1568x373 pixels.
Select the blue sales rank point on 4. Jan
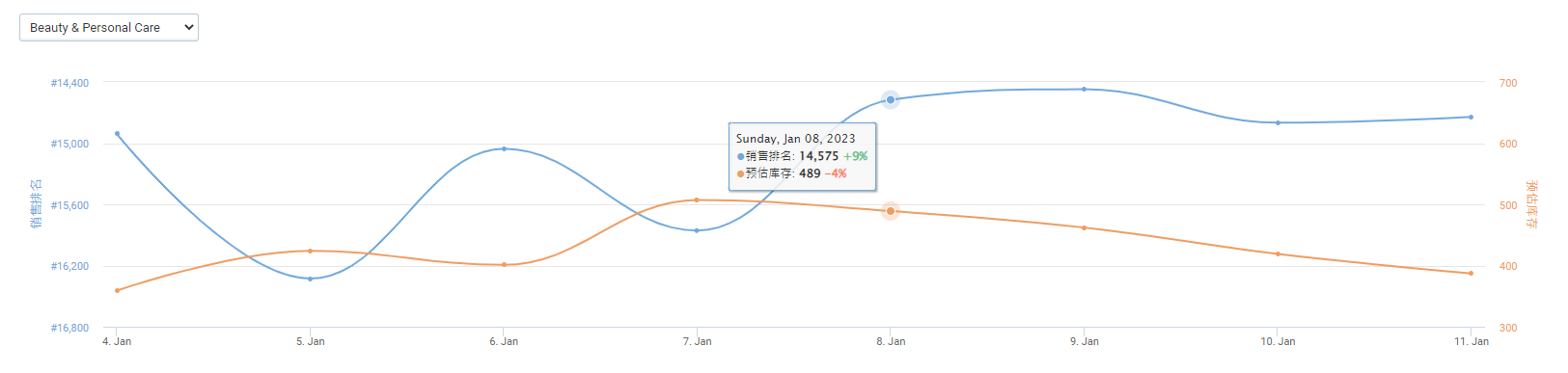[118, 134]
